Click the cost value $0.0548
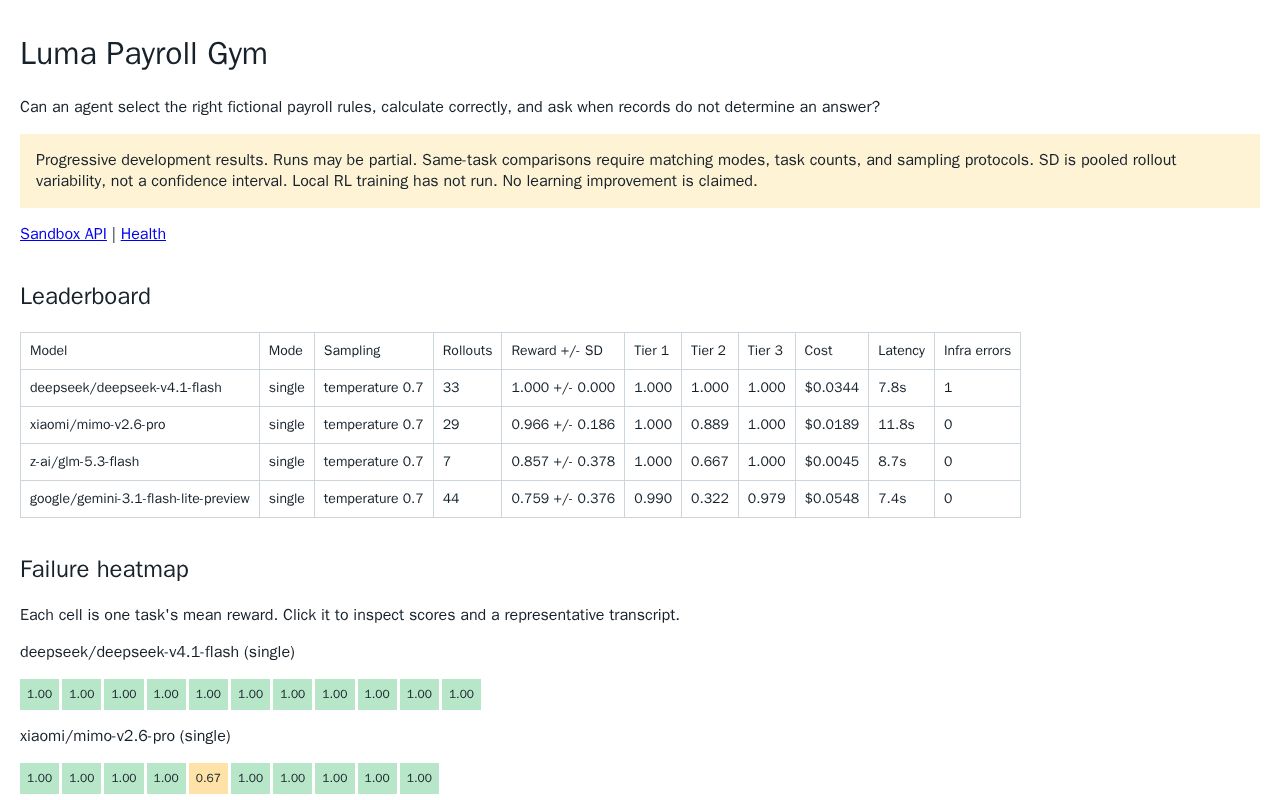This screenshot has width=1280, height=800. tap(832, 499)
